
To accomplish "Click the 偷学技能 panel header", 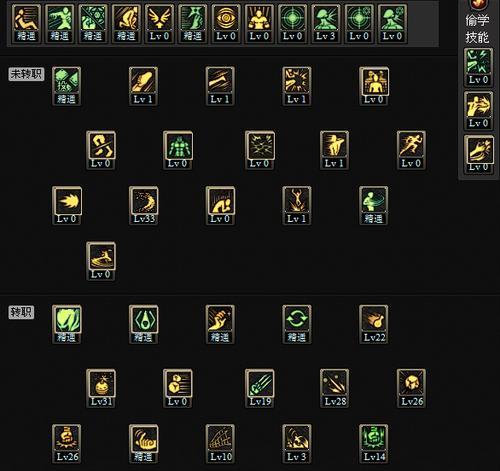I will pyautogui.click(x=477, y=29).
